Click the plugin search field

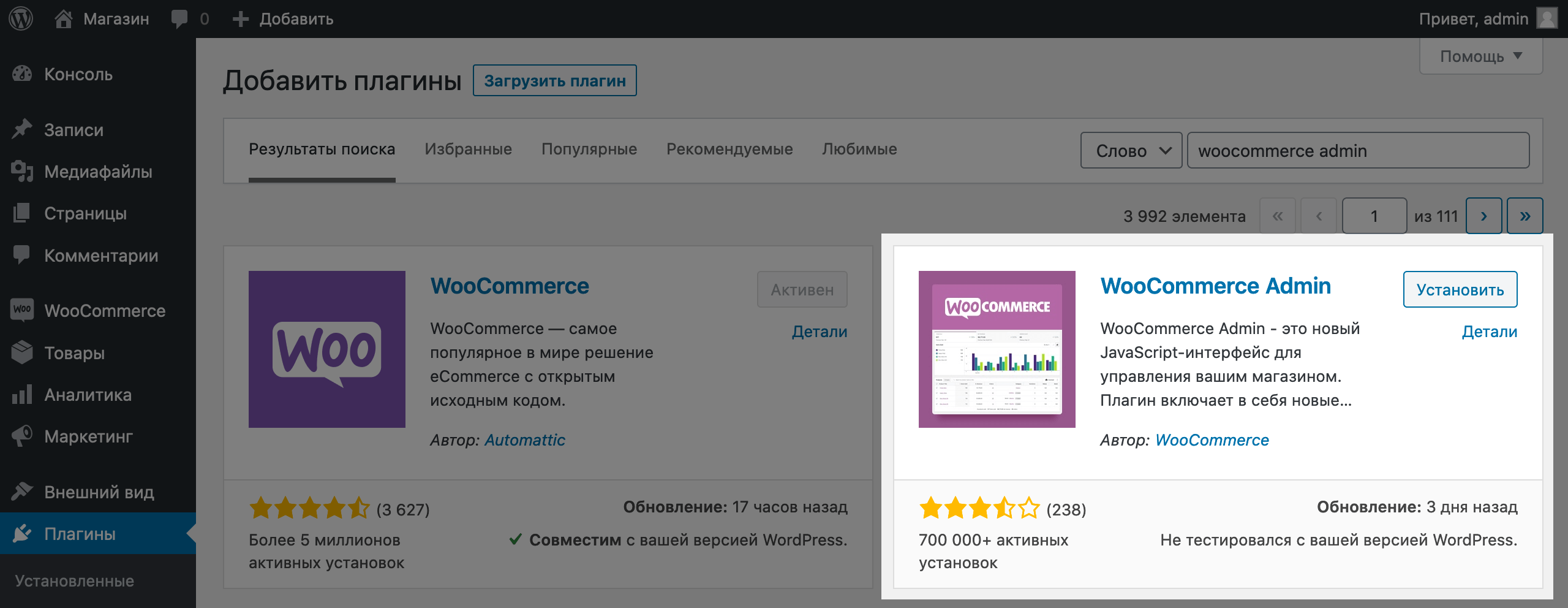(x=1358, y=150)
